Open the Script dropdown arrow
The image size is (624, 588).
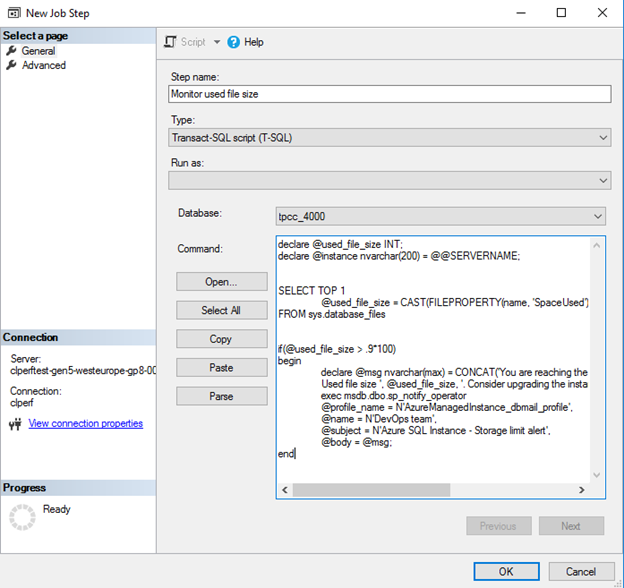217,42
